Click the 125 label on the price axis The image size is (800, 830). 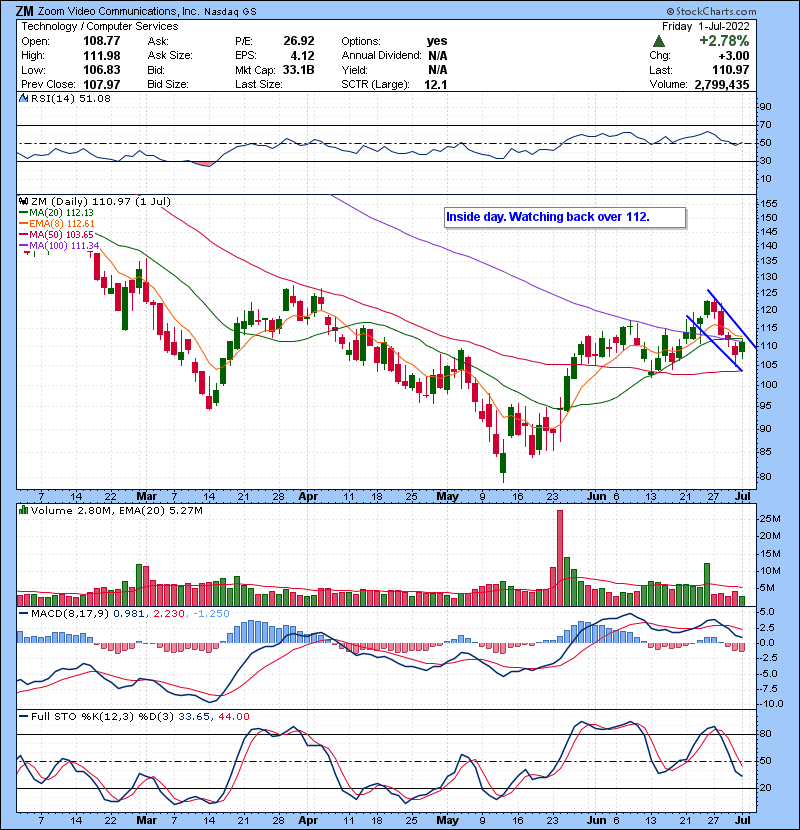tap(769, 293)
